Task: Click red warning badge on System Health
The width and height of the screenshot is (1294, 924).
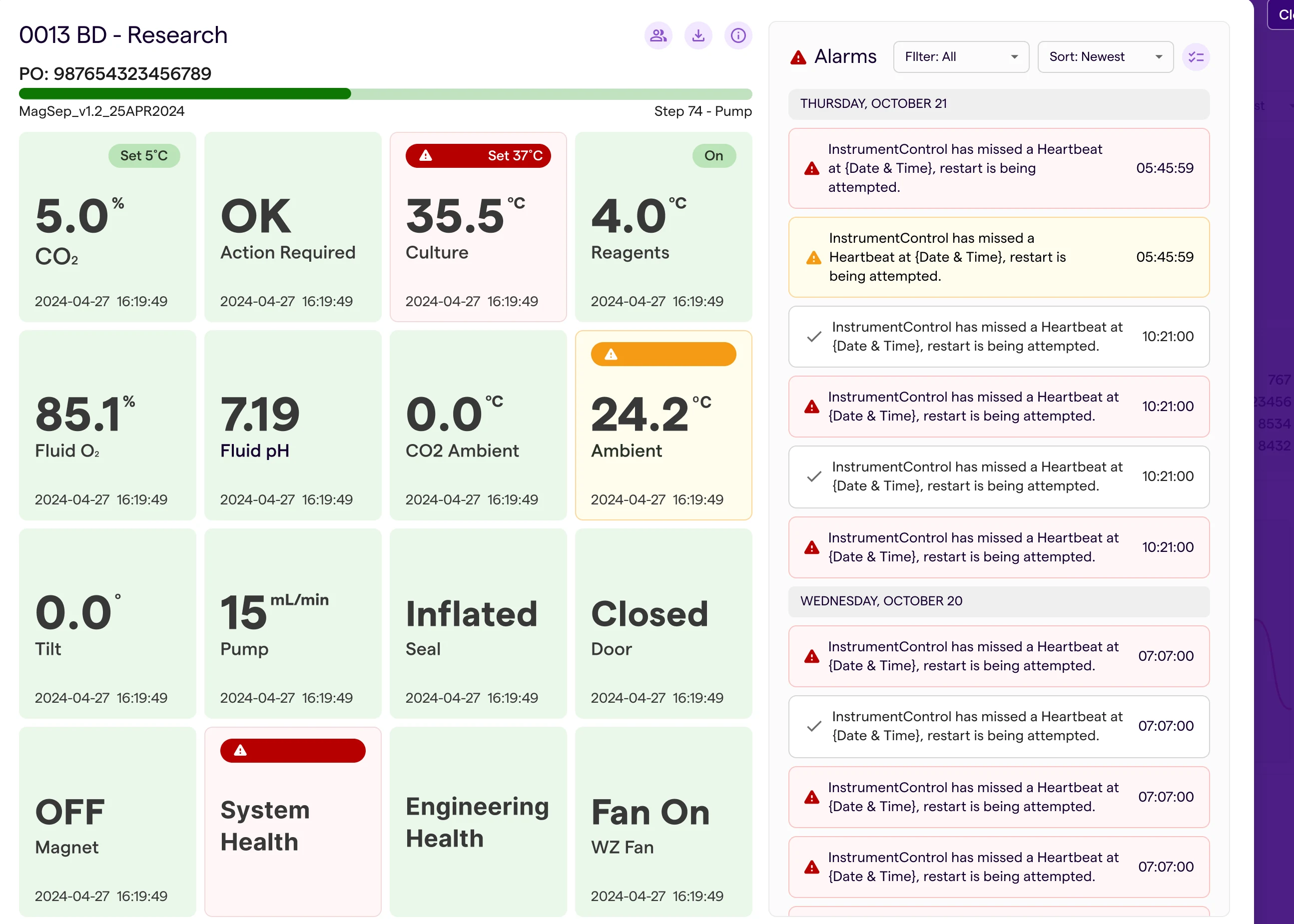Action: [292, 751]
